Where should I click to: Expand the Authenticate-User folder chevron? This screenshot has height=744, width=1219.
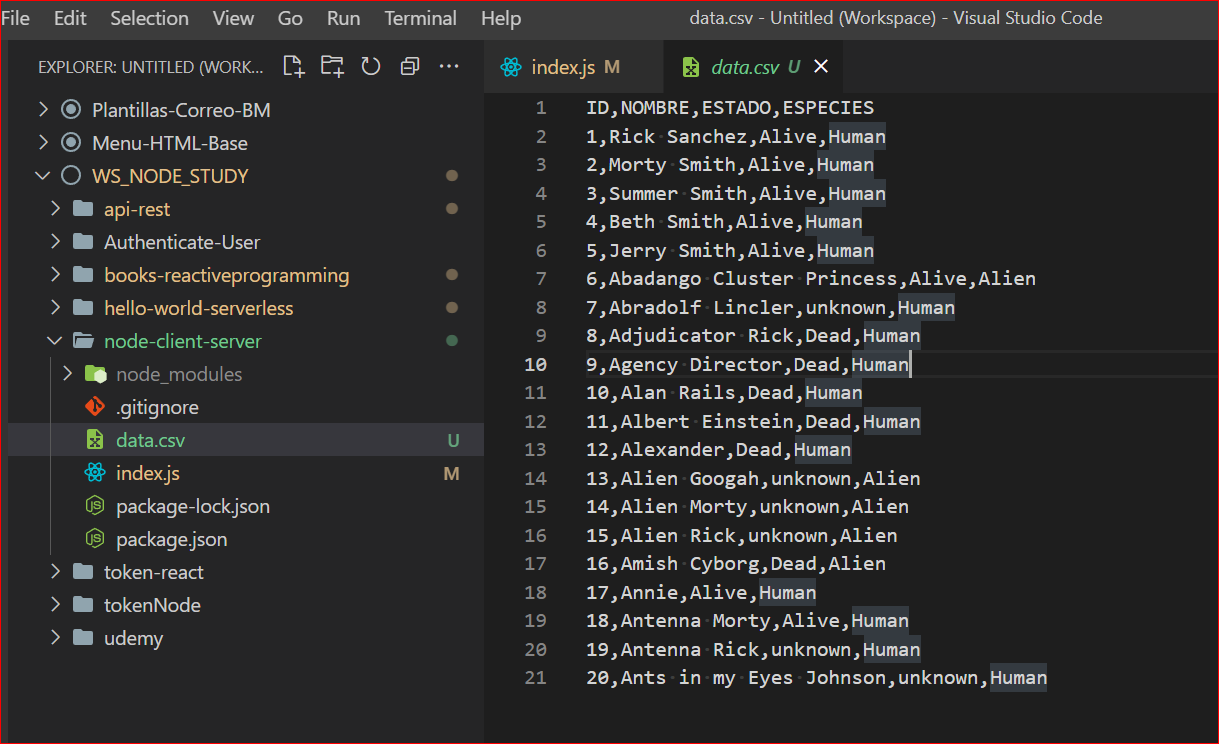pos(55,242)
